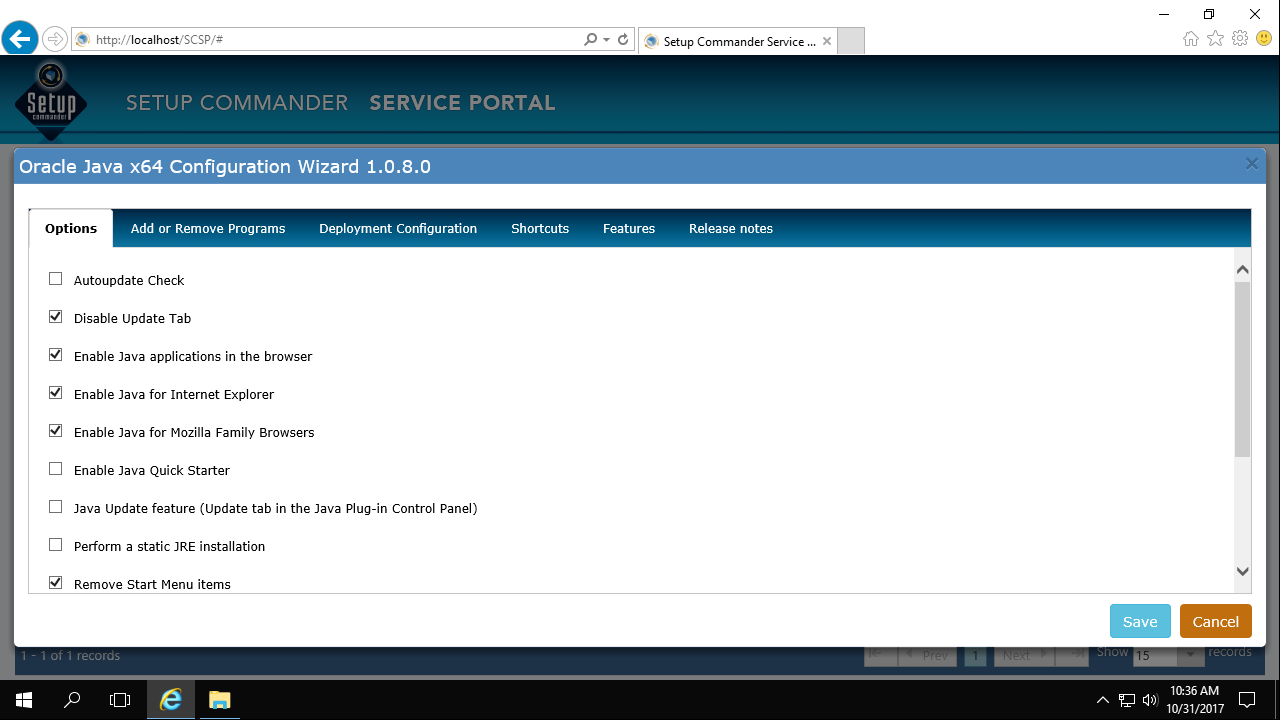Viewport: 1280px width, 720px height.
Task: Uncheck Disable Update Tab
Action: 56,317
